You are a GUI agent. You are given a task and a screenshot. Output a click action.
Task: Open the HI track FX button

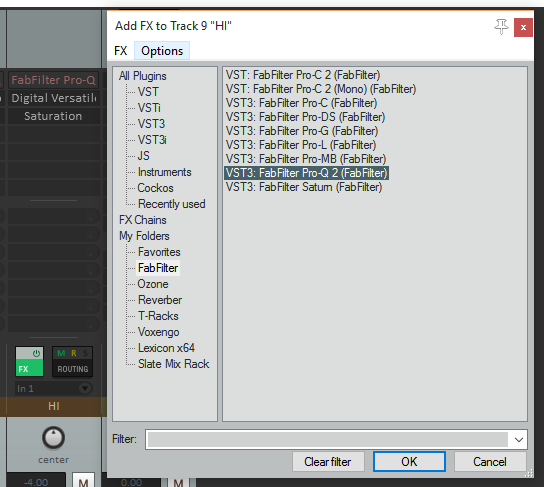pos(29,368)
